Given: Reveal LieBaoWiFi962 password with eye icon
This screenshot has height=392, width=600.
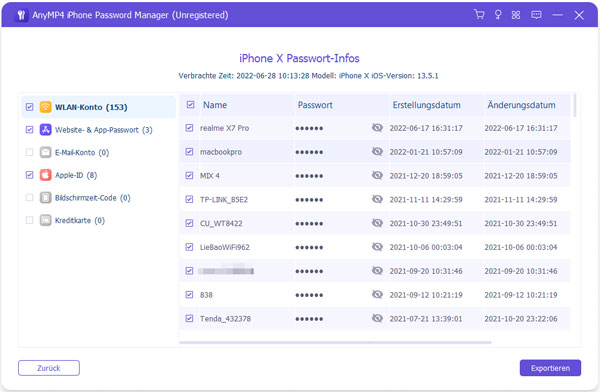Looking at the screenshot, I should click(x=377, y=247).
